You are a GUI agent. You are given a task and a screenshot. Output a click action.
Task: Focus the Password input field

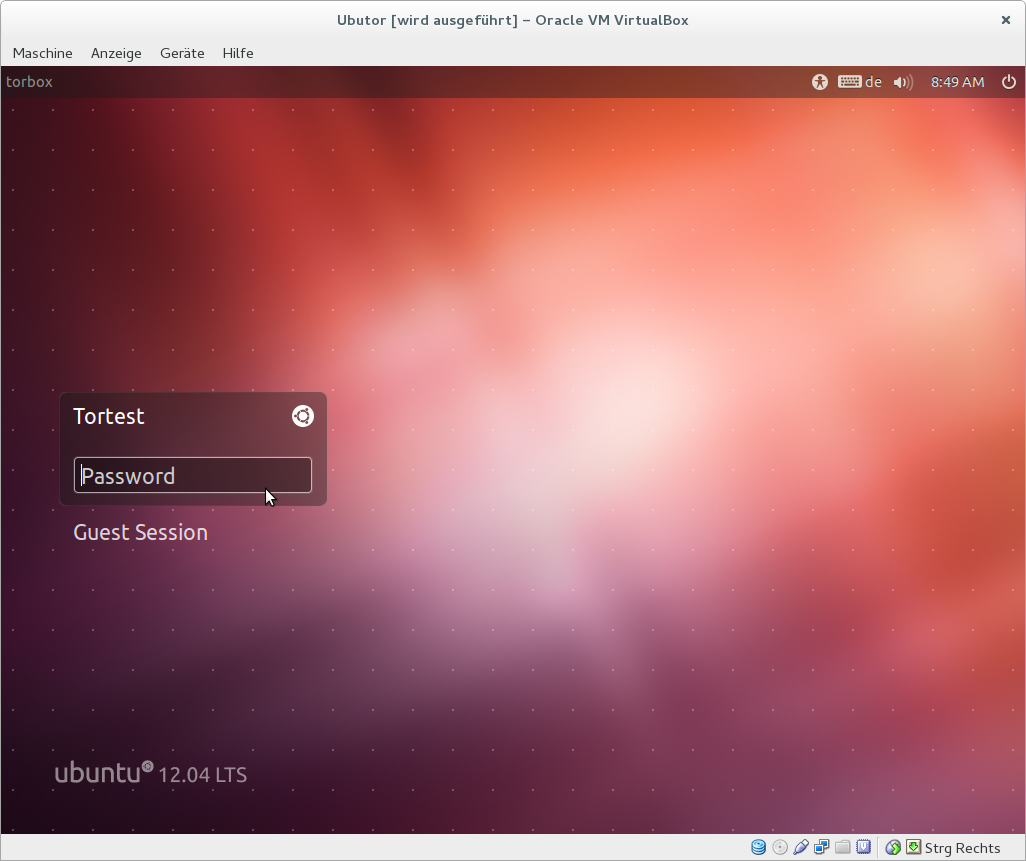click(192, 475)
